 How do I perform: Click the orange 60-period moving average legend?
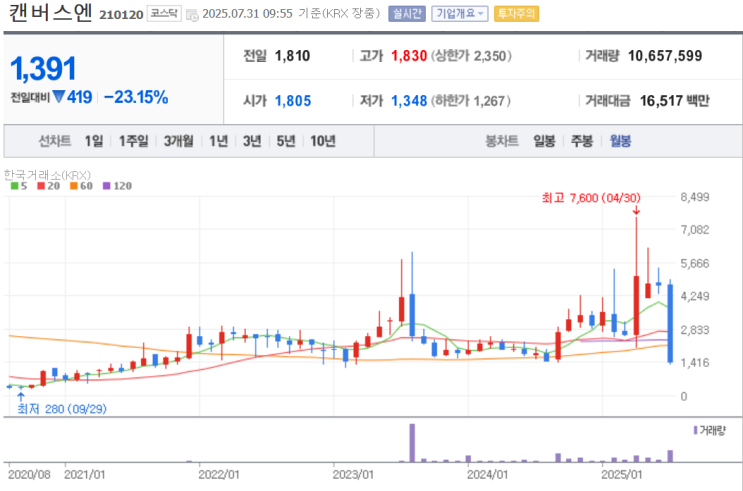tap(81, 186)
